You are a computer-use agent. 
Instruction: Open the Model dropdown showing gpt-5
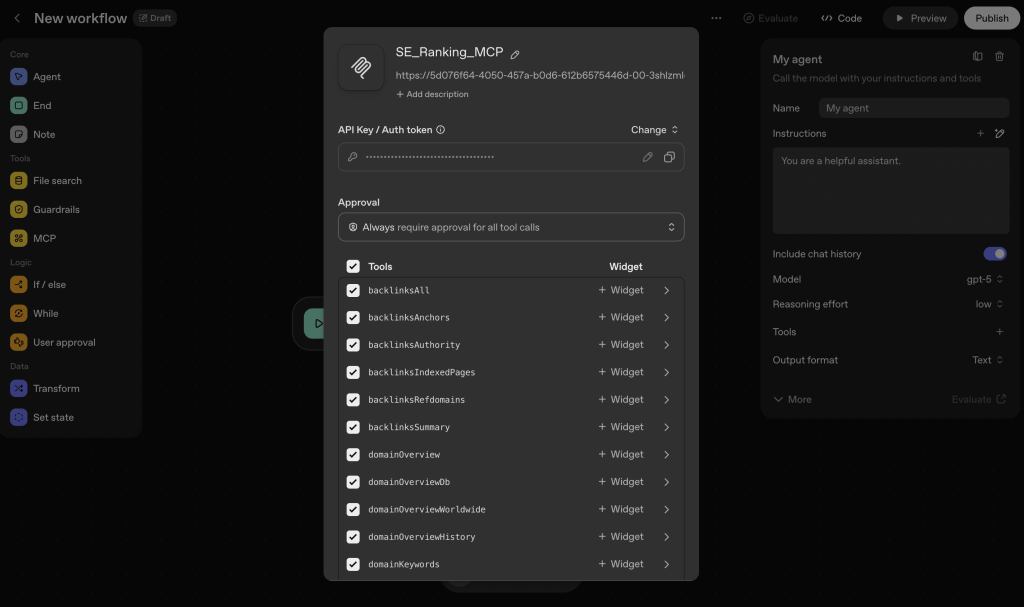pyautogui.click(x=987, y=279)
